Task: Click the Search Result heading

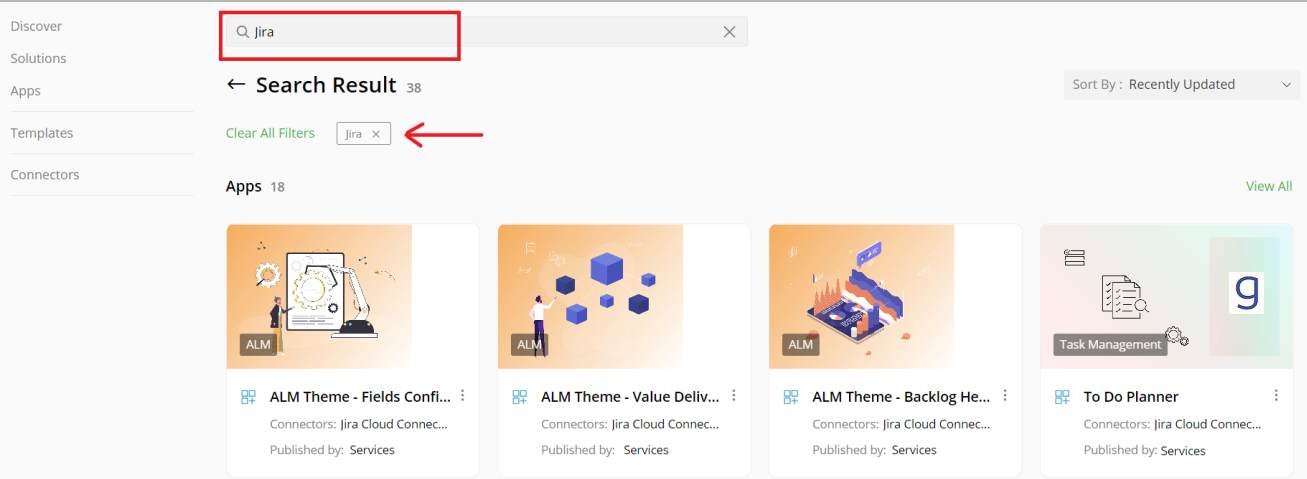Action: (326, 85)
